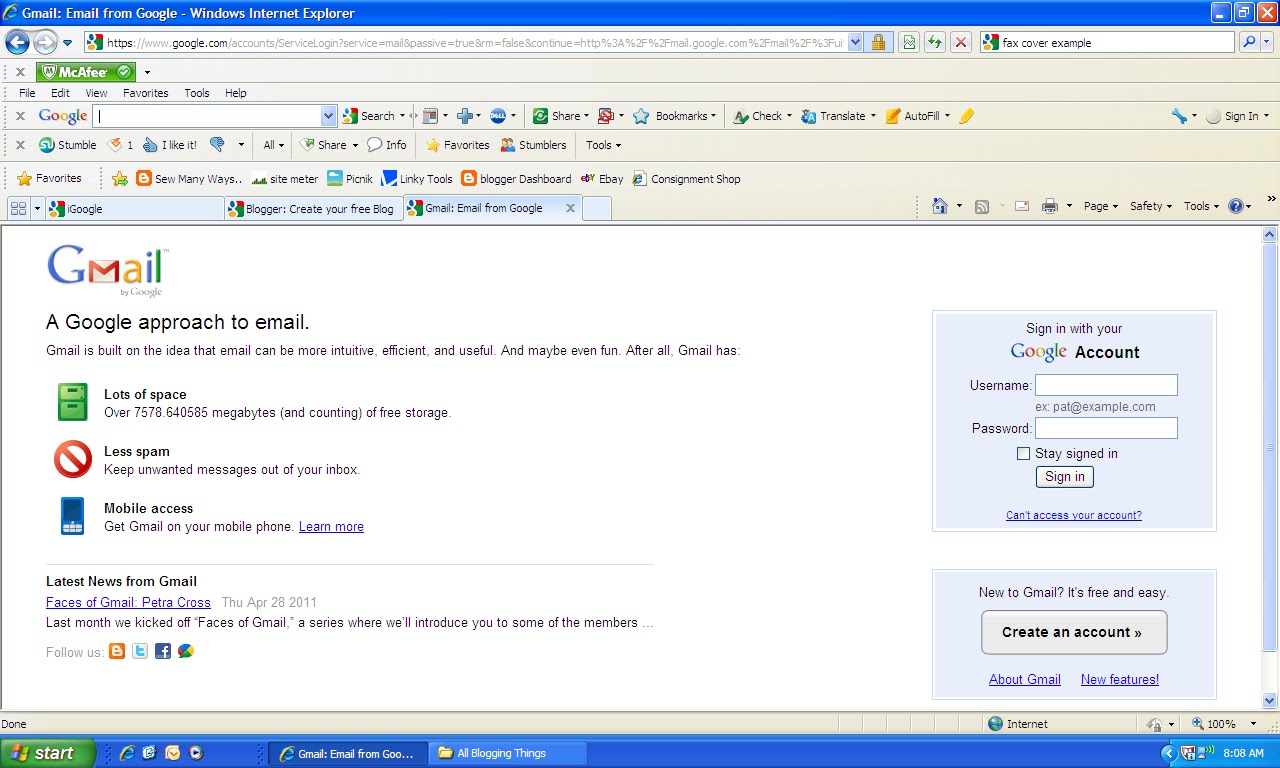Click the 'Create an account »' button
This screenshot has height=768, width=1280.
coord(1074,632)
